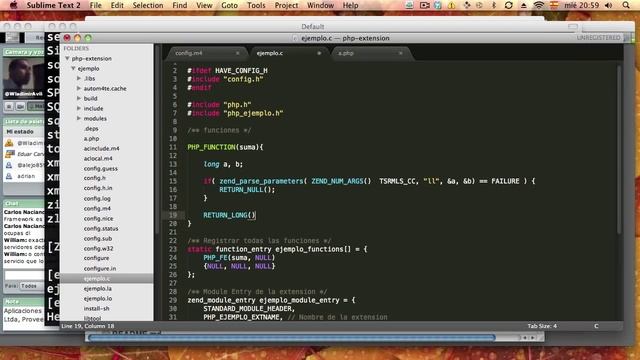
Task: Open the Tools menu
Action: [256, 5]
